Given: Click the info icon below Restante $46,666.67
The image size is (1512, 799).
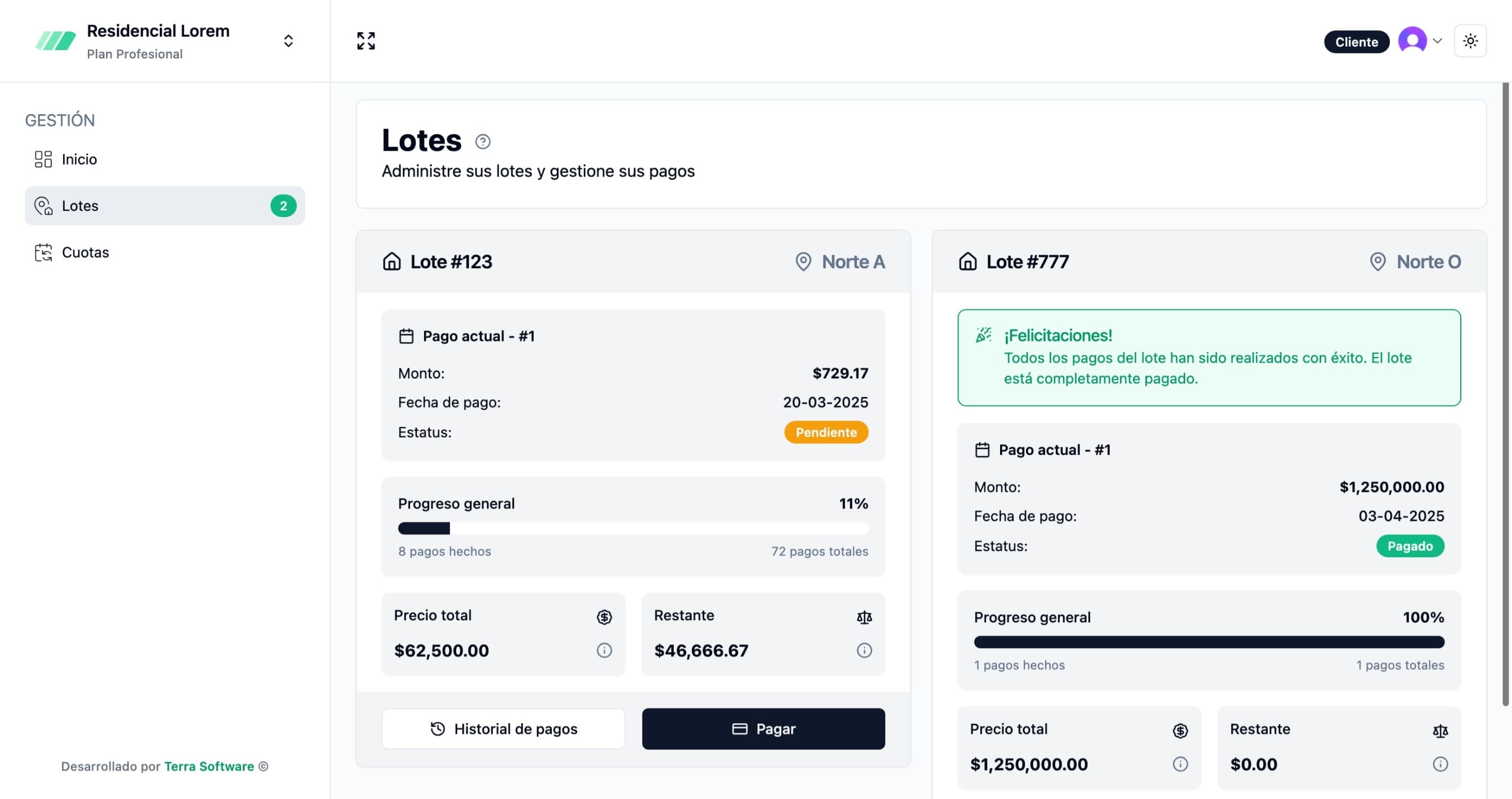Looking at the screenshot, I should click(864, 650).
